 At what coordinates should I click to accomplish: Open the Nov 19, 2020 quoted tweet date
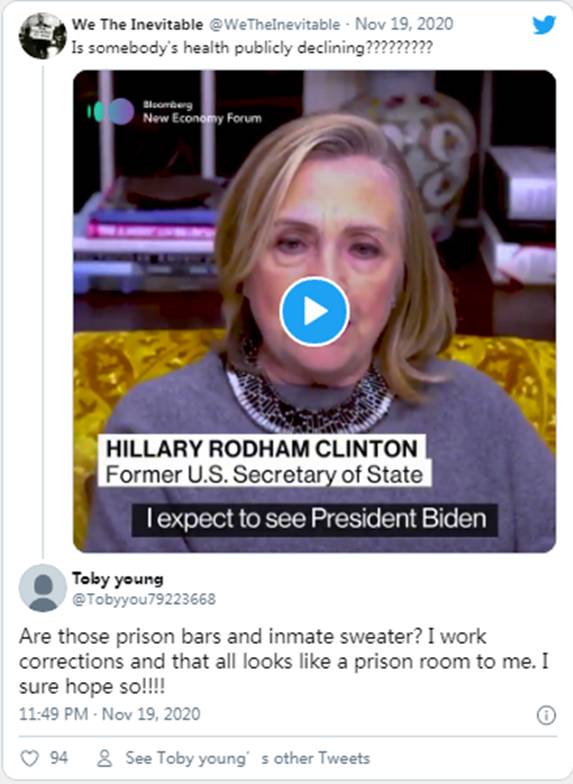click(x=404, y=24)
